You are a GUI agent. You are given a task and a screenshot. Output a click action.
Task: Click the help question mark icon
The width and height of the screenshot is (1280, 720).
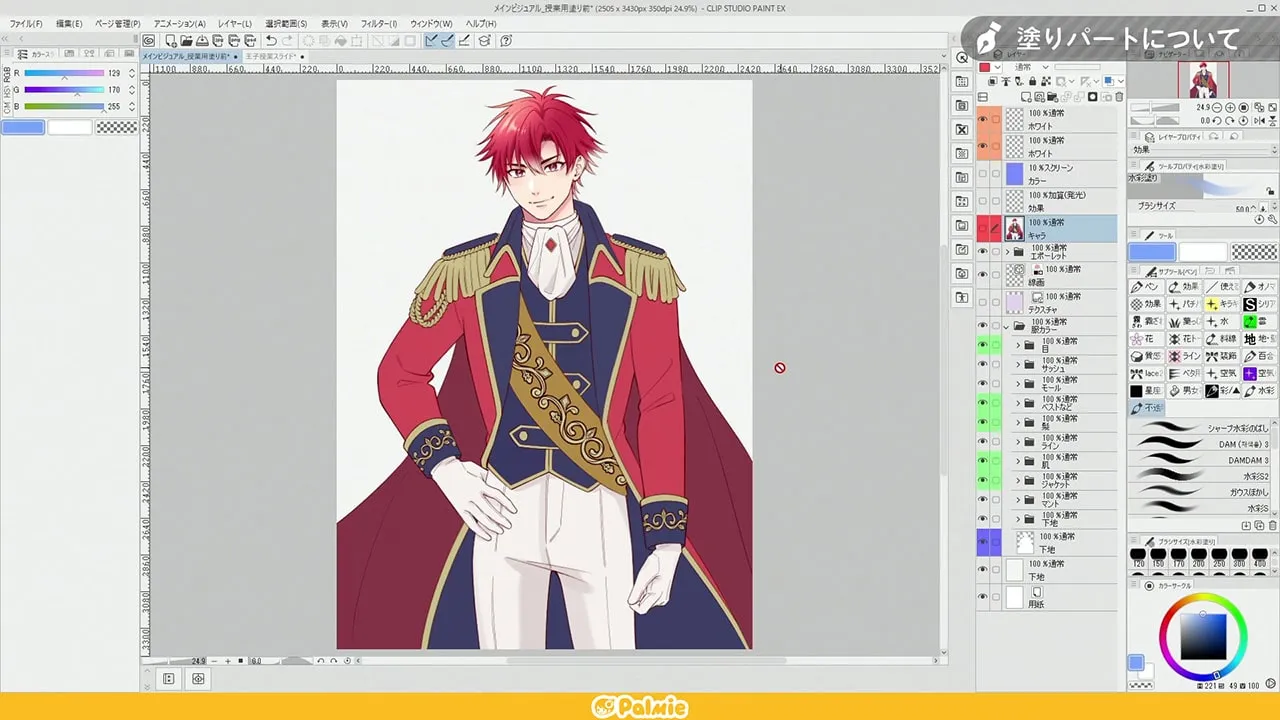[x=506, y=41]
